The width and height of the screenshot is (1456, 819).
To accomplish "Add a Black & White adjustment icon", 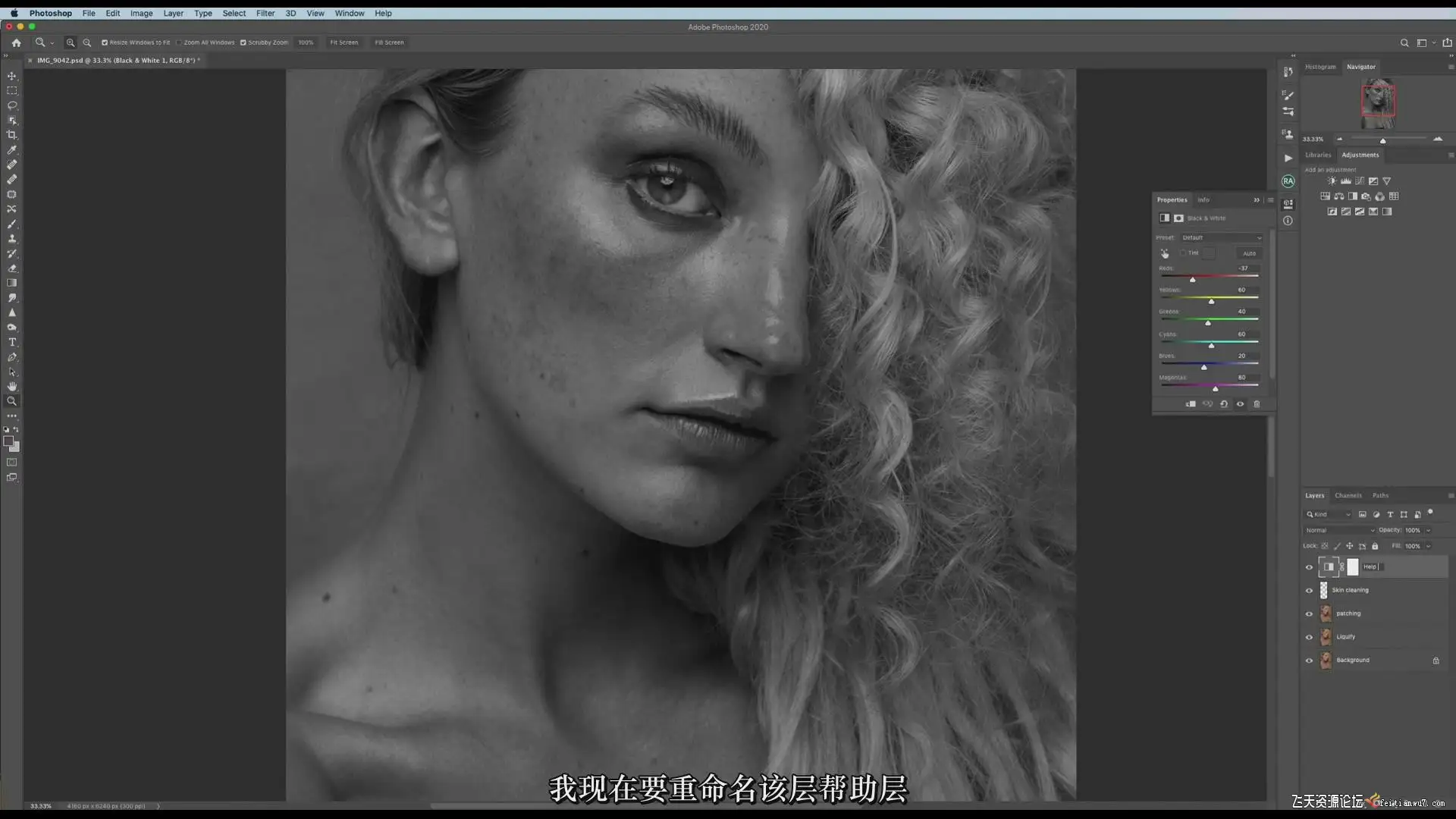I will pyautogui.click(x=1353, y=196).
